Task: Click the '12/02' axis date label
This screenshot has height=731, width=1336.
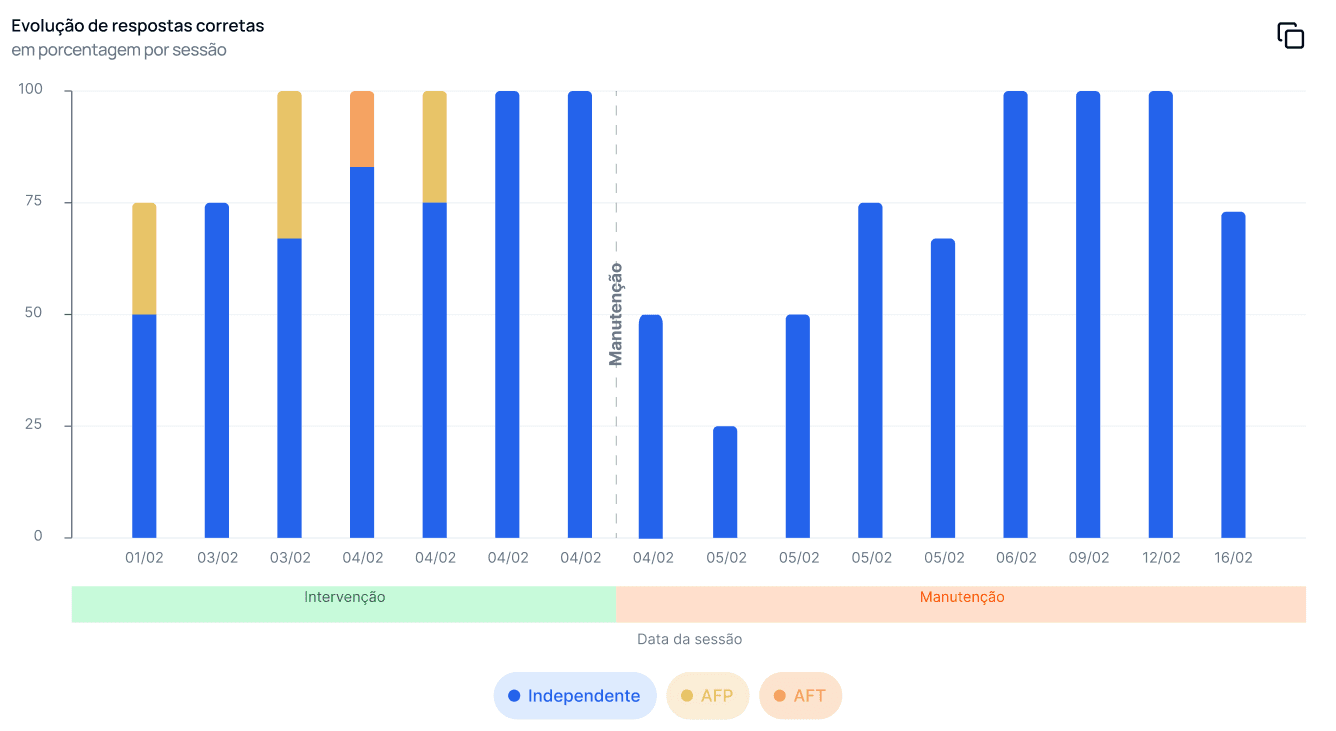Action: coord(1161,558)
